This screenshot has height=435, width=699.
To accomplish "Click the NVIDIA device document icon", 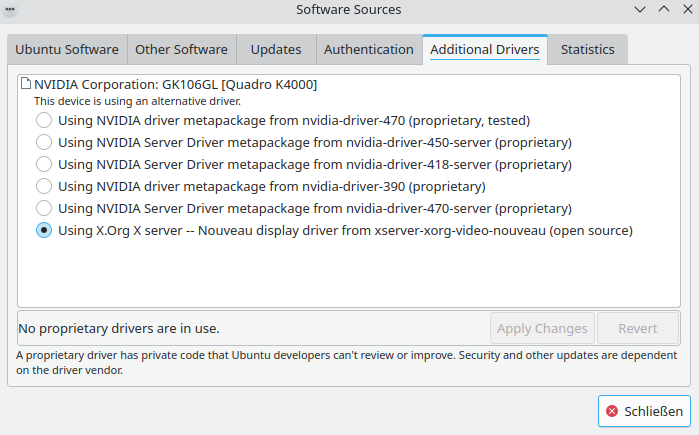I will click(x=26, y=83).
